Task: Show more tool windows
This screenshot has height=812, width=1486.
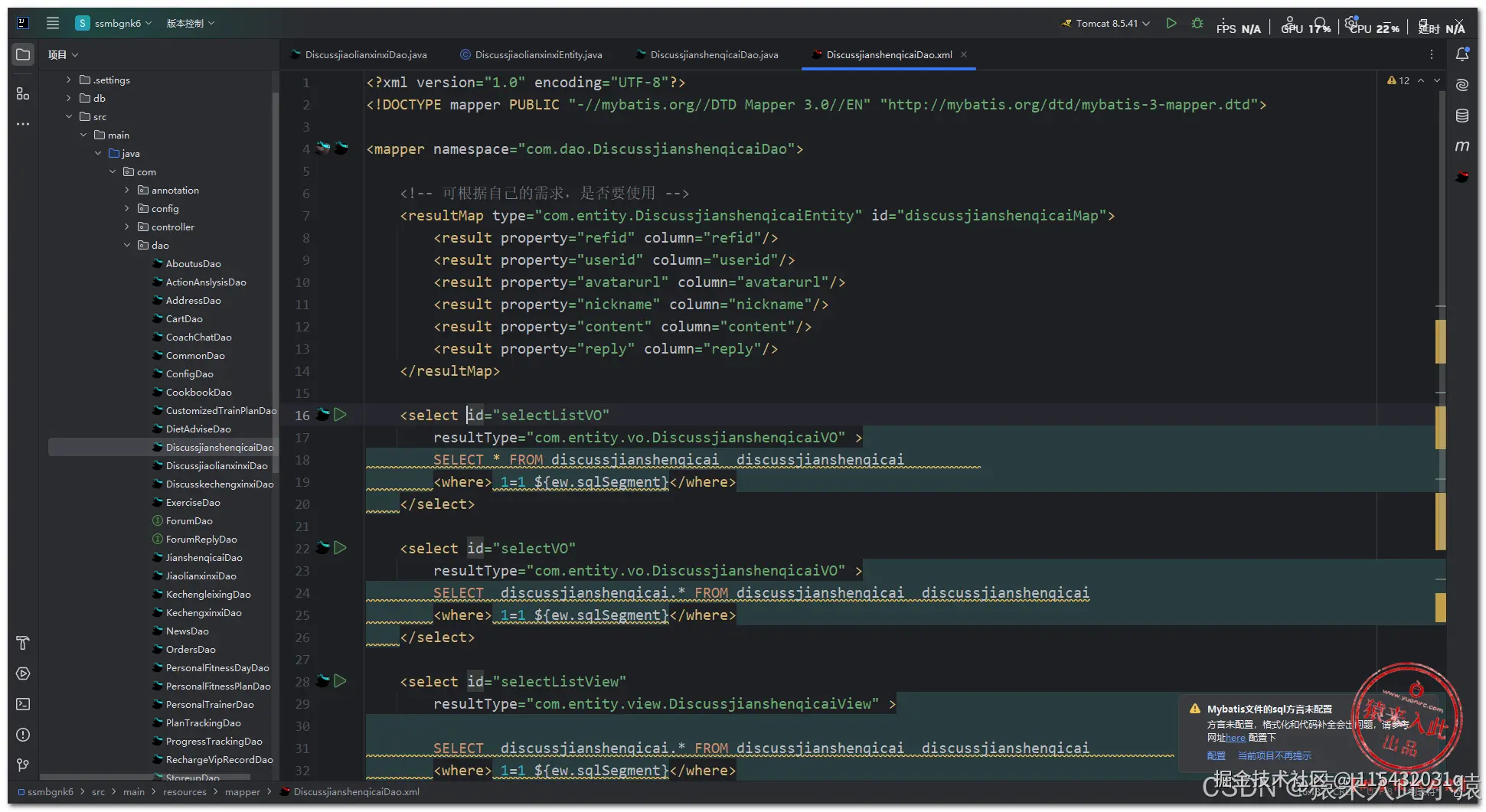Action: point(23,124)
